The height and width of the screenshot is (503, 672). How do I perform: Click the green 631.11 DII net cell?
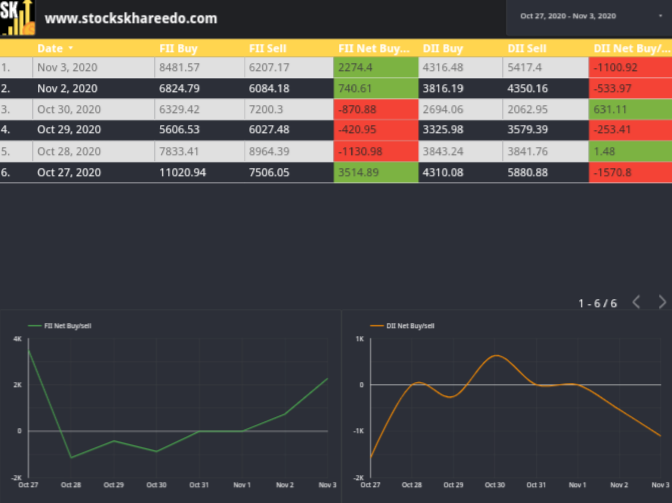click(630, 109)
